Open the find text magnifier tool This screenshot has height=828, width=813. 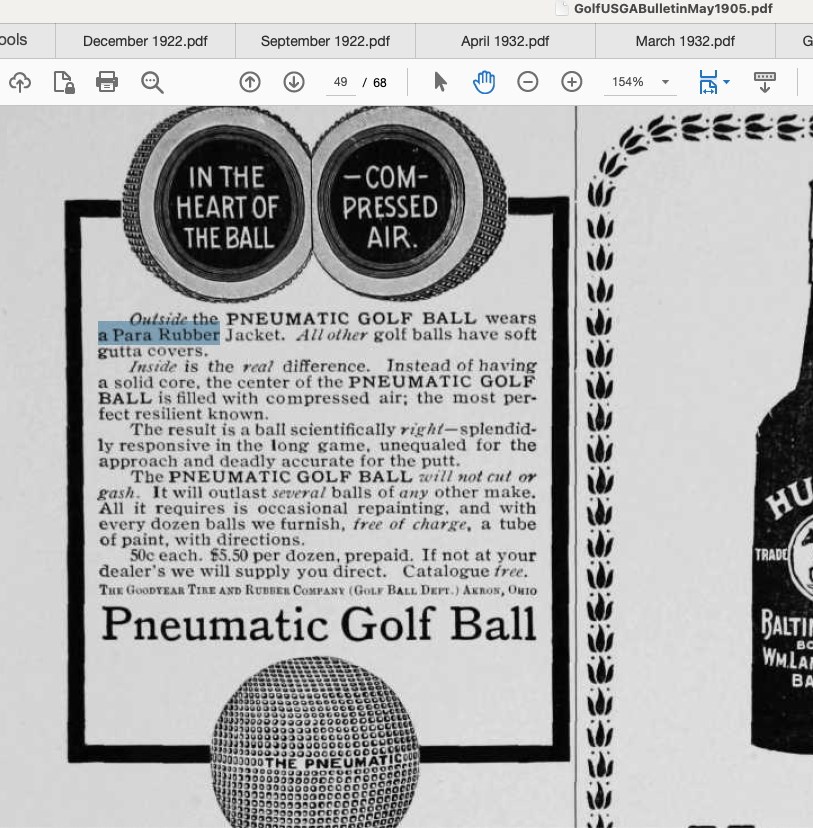(153, 82)
